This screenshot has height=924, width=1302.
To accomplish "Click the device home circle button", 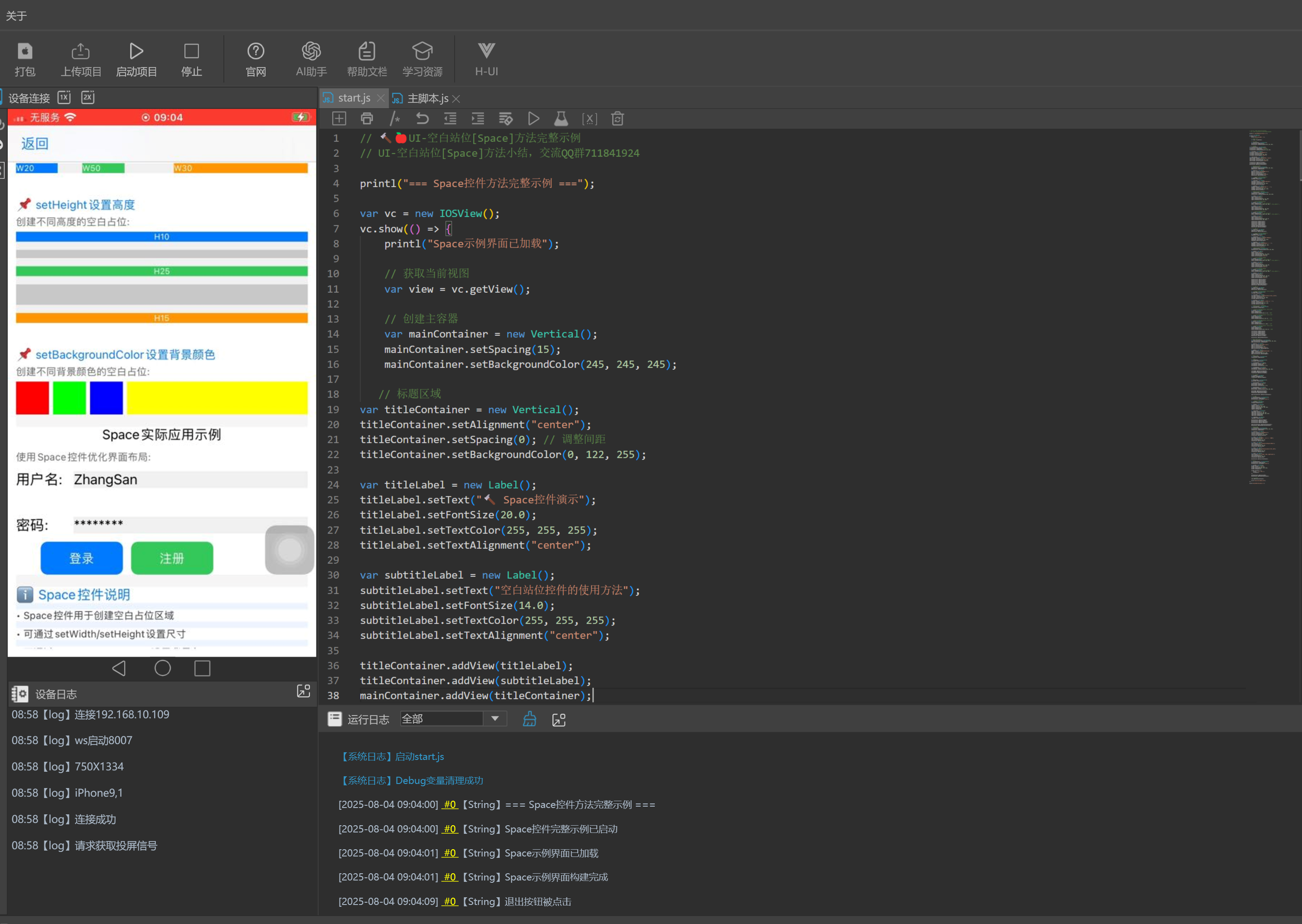I will (163, 668).
